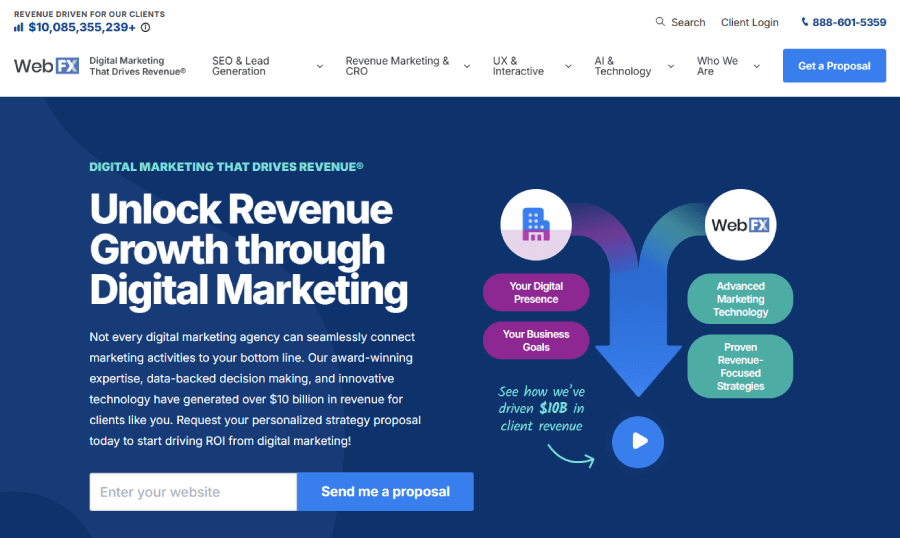900x538 pixels.
Task: Call 888-601-5359 phone link
Action: (849, 22)
